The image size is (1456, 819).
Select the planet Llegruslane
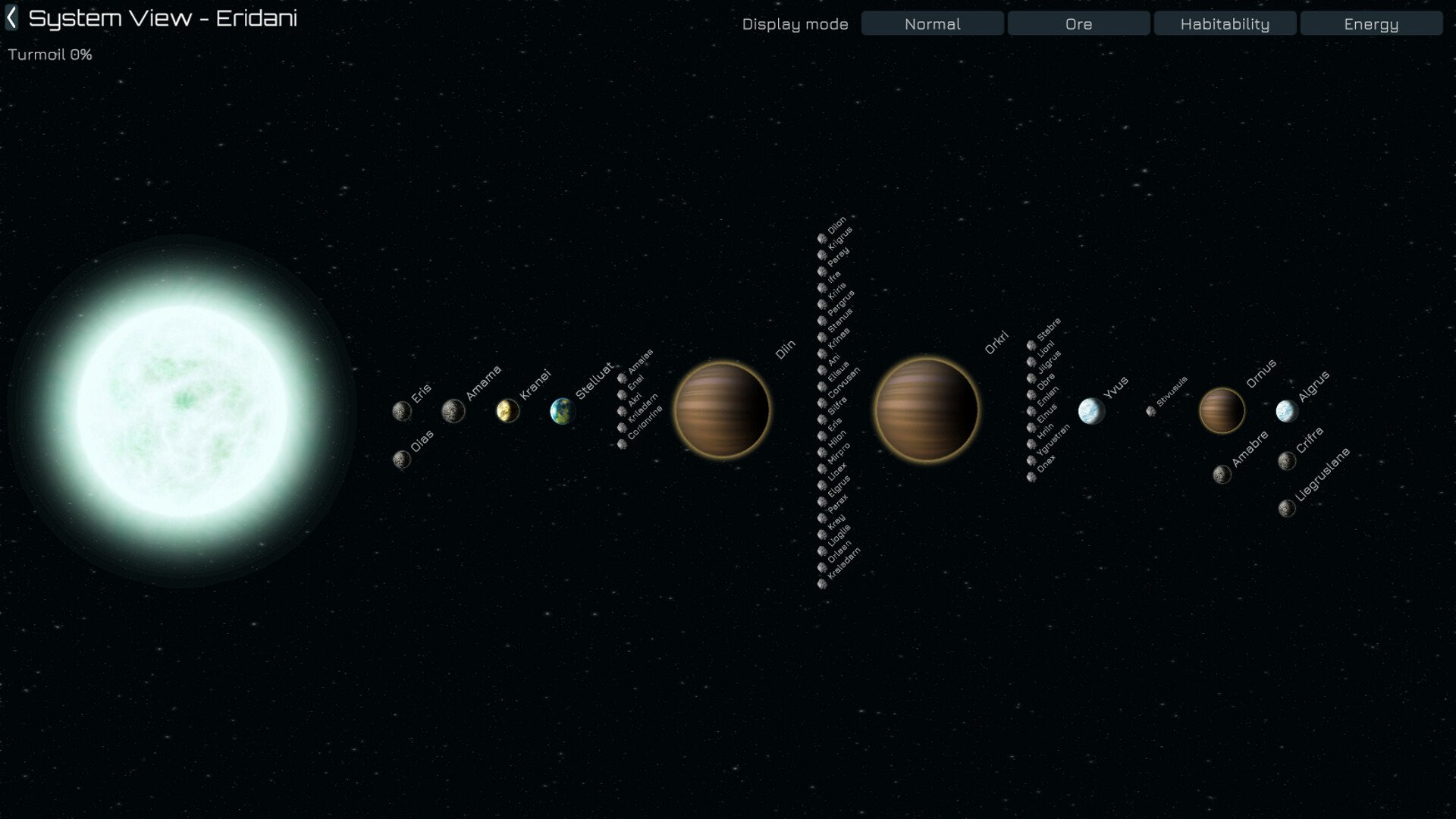[x=1287, y=509]
